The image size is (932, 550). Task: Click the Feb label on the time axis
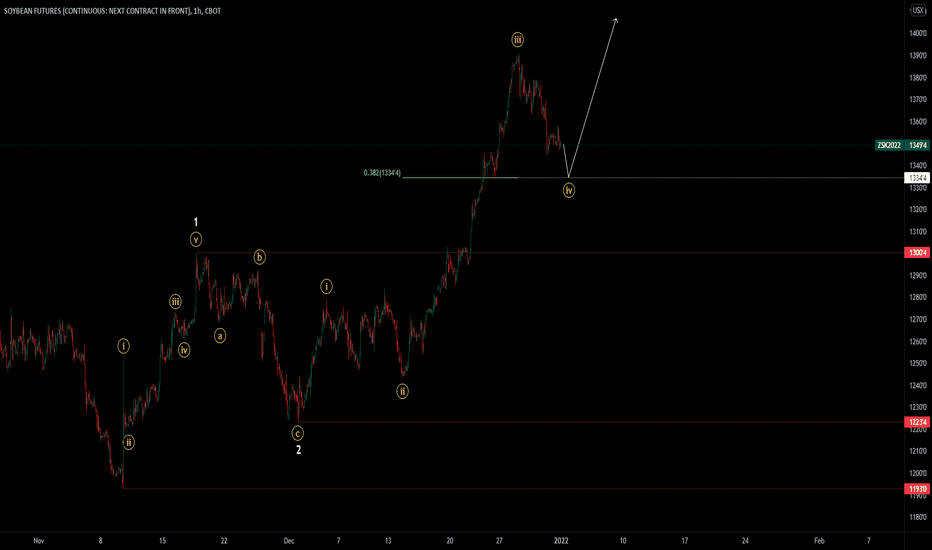point(819,540)
